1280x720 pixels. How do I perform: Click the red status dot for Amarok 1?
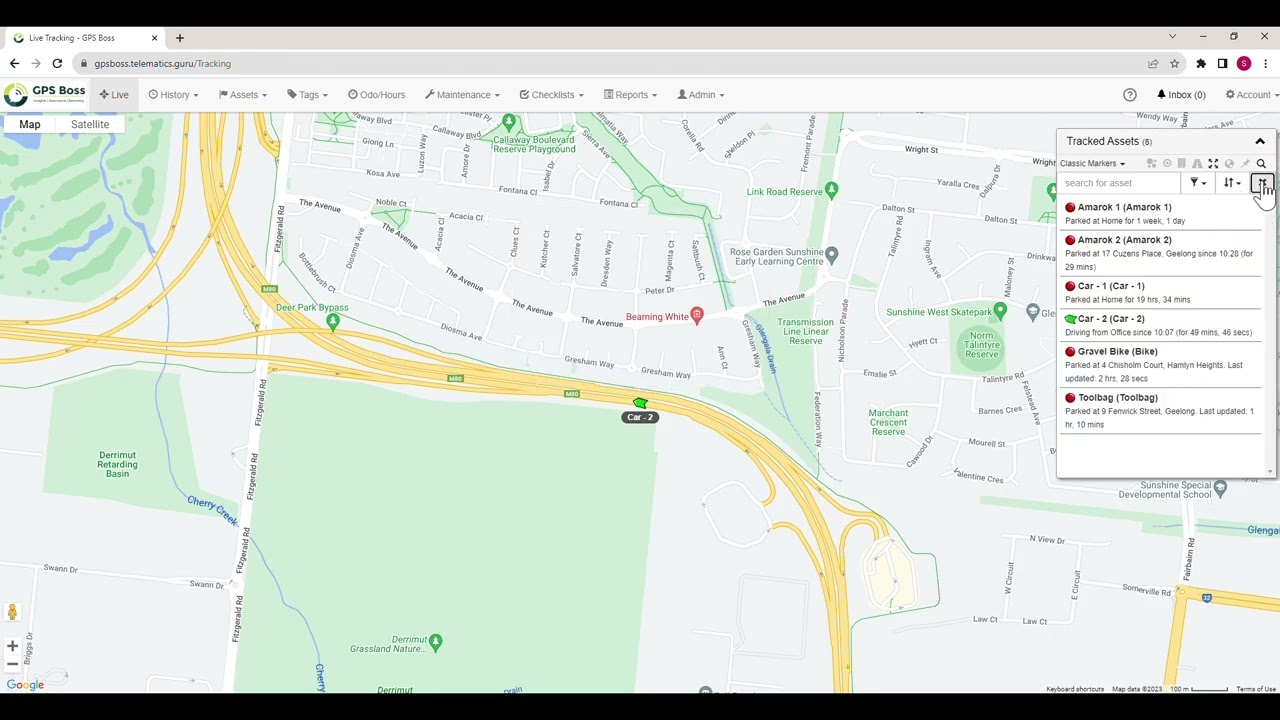pyautogui.click(x=1070, y=208)
